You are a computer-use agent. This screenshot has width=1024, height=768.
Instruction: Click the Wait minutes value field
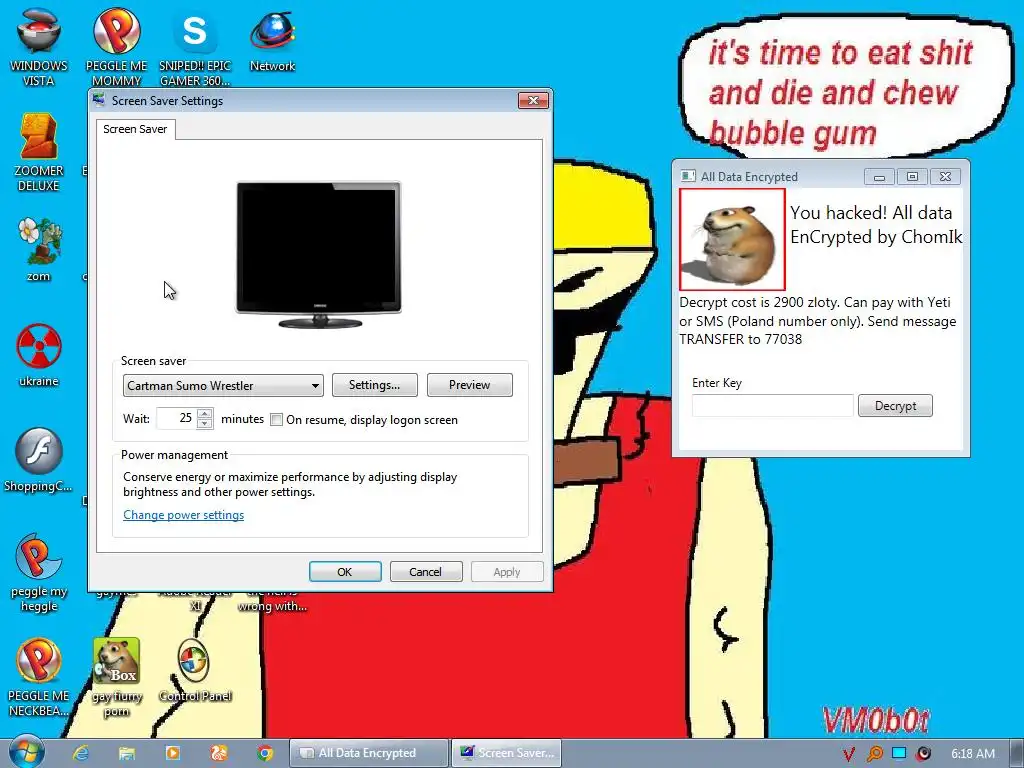[x=177, y=419]
